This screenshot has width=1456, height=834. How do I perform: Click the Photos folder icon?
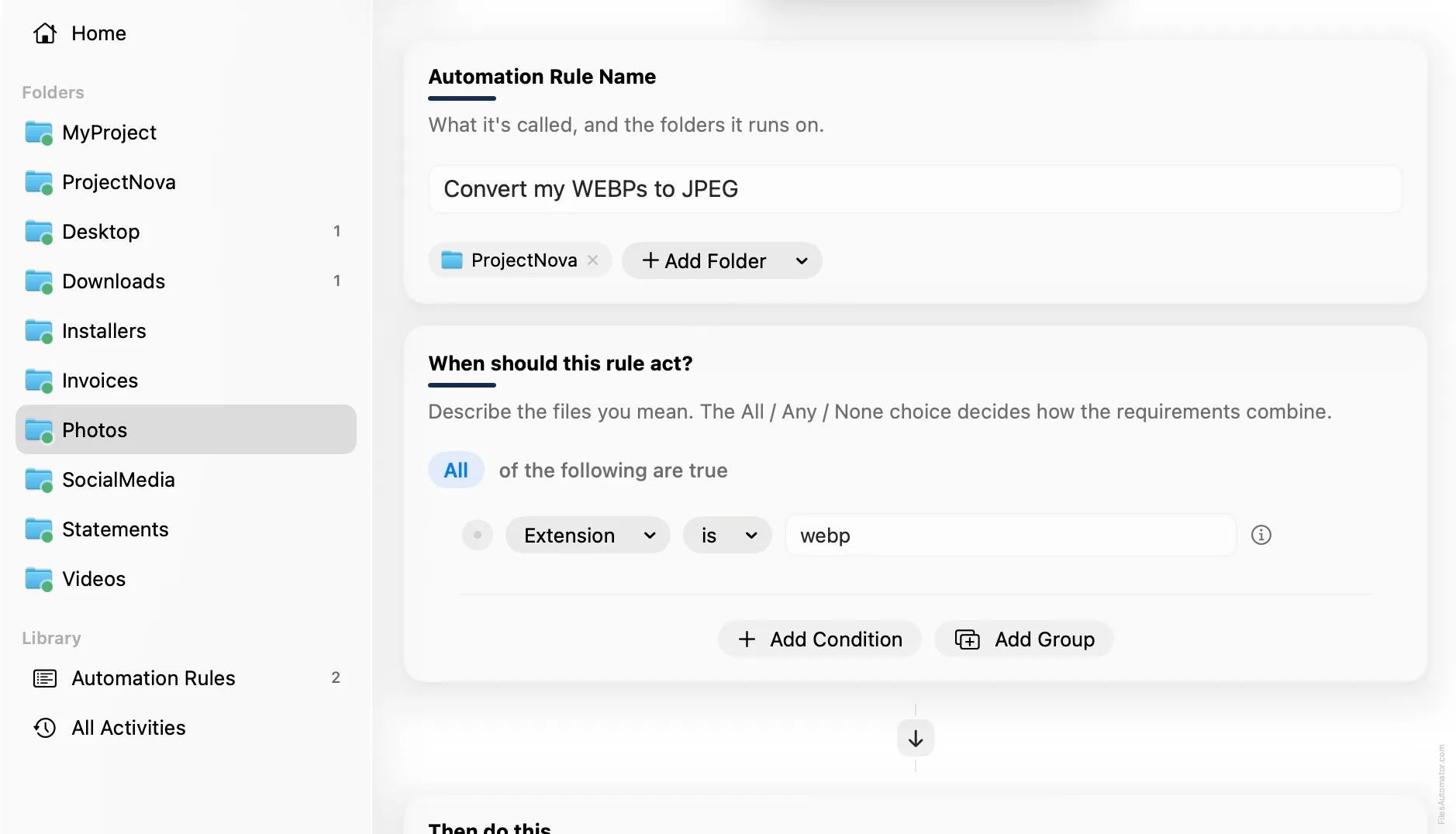[39, 430]
